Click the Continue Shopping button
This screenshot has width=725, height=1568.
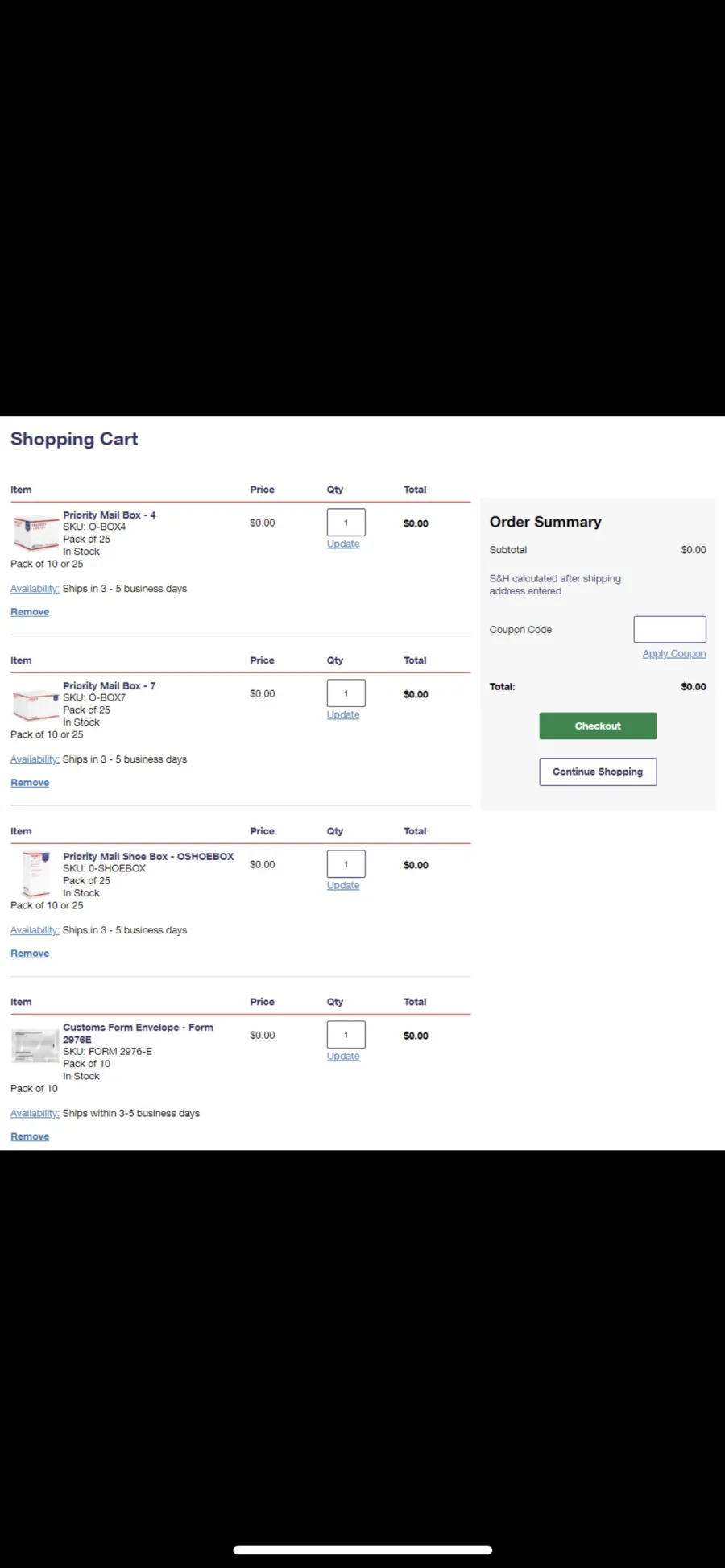click(598, 772)
